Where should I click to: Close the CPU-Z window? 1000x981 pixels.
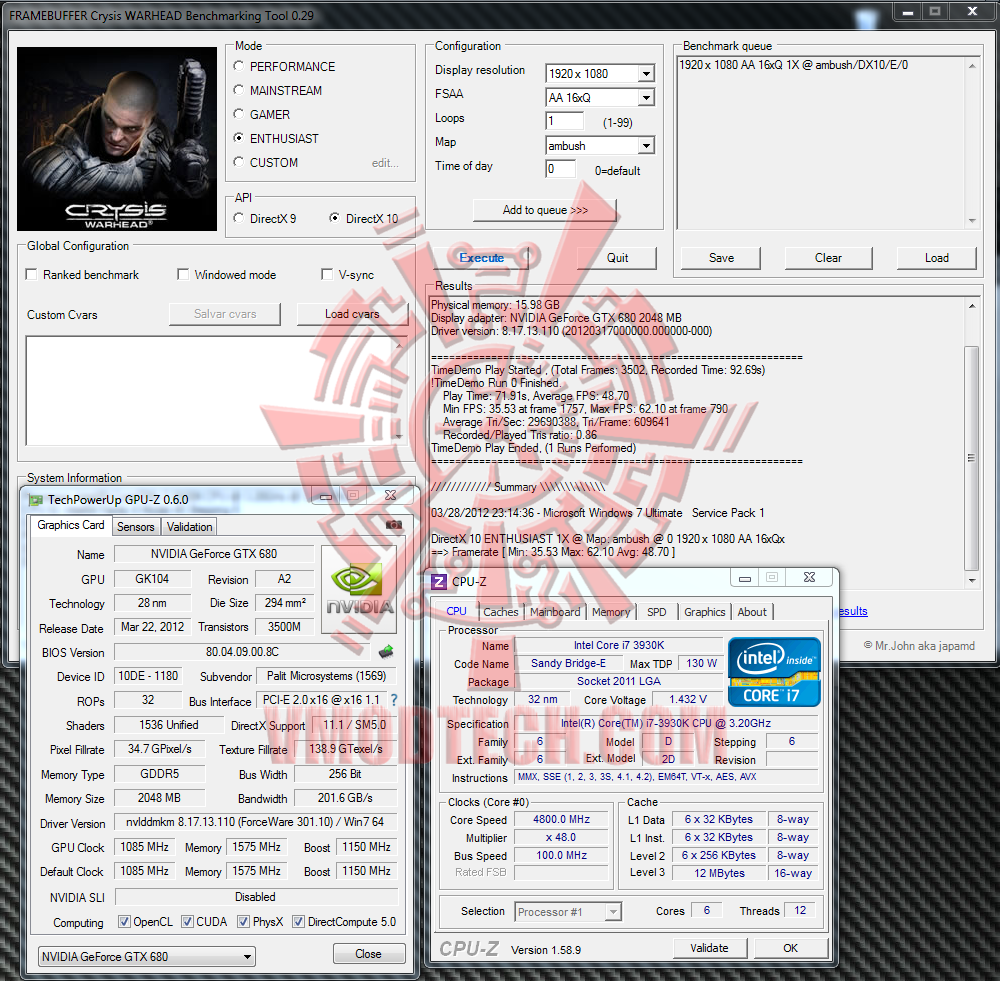coord(809,577)
